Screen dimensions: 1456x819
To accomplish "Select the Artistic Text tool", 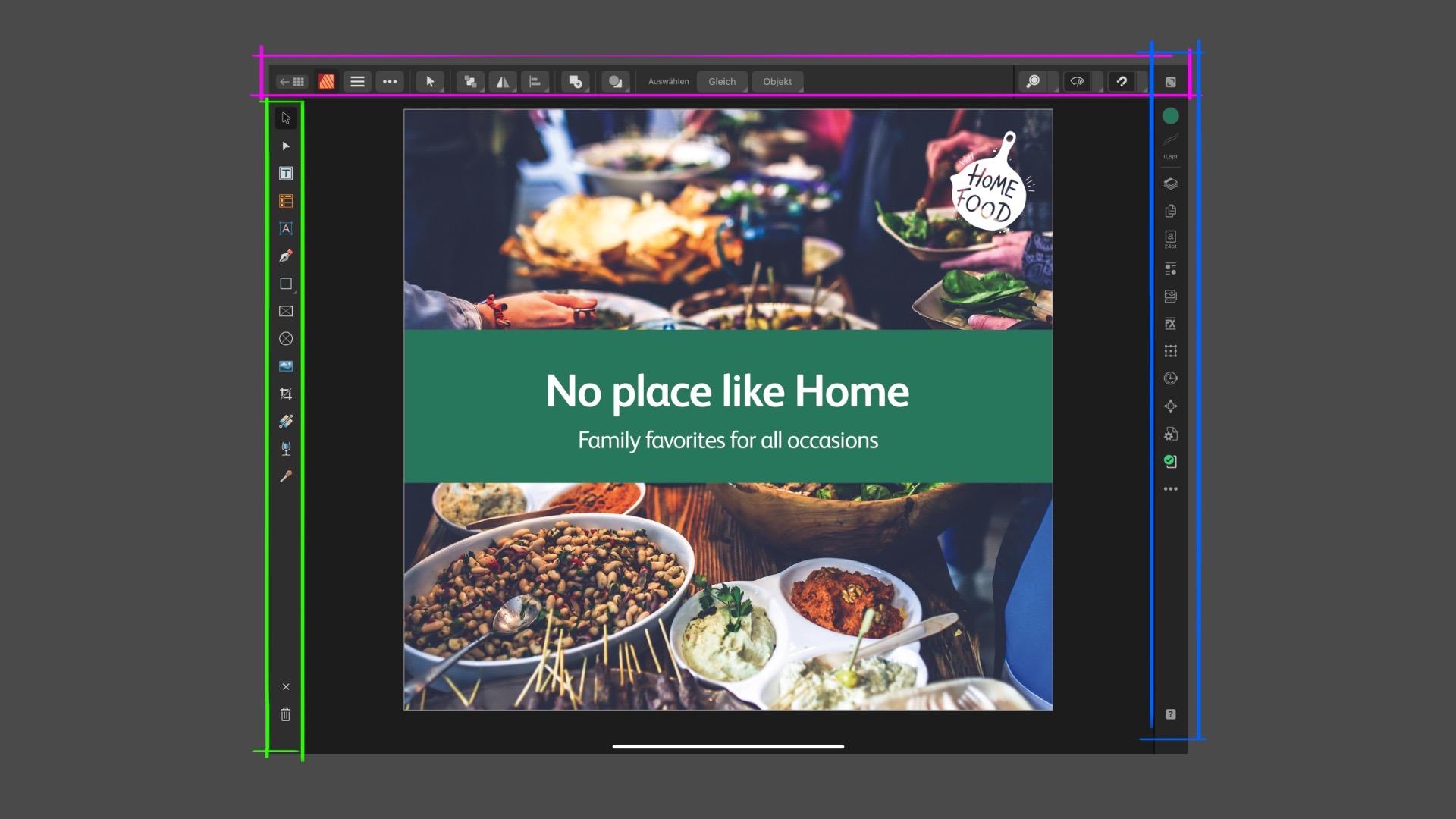I will (286, 228).
